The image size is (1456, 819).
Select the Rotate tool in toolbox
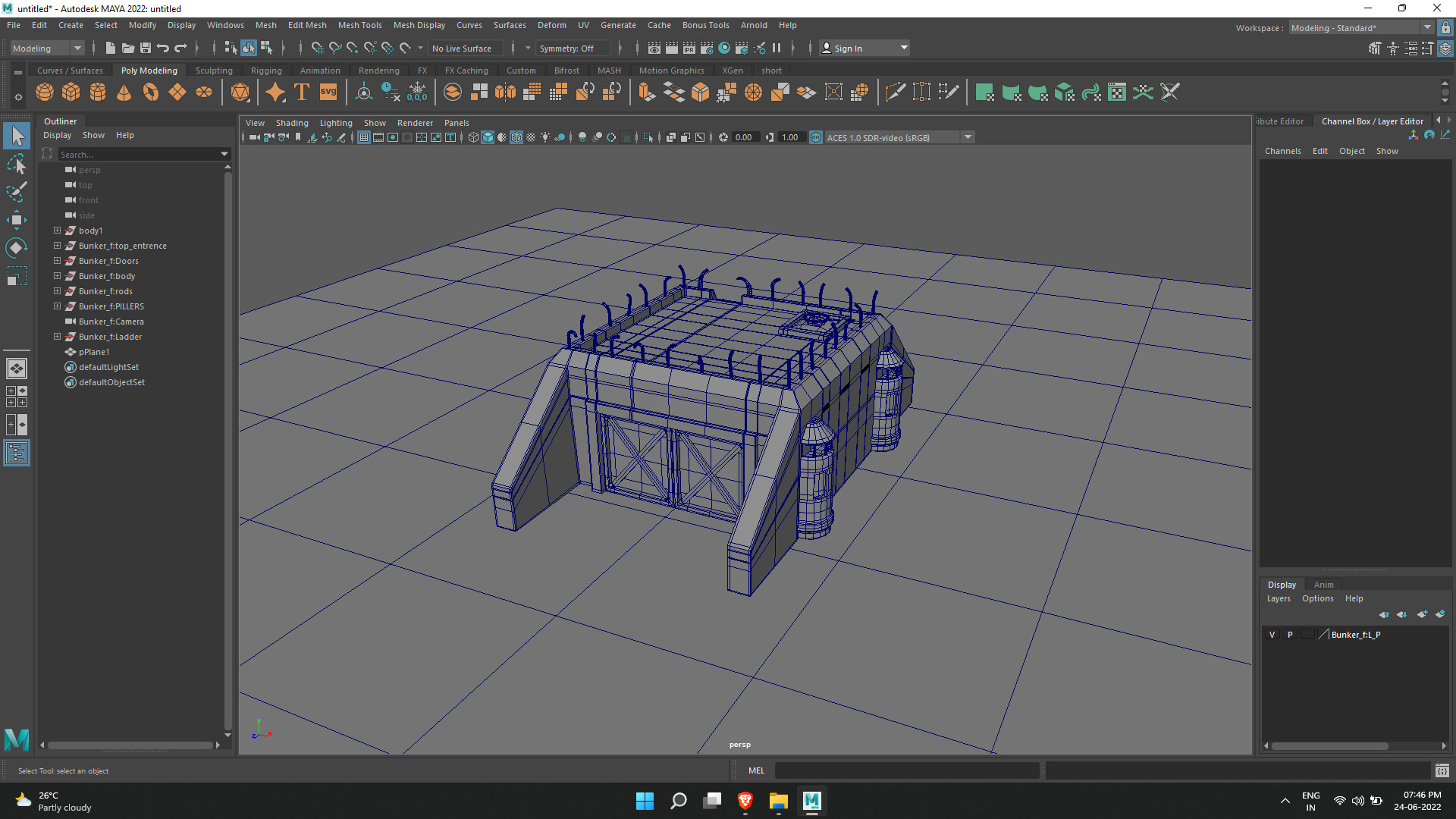[x=16, y=248]
